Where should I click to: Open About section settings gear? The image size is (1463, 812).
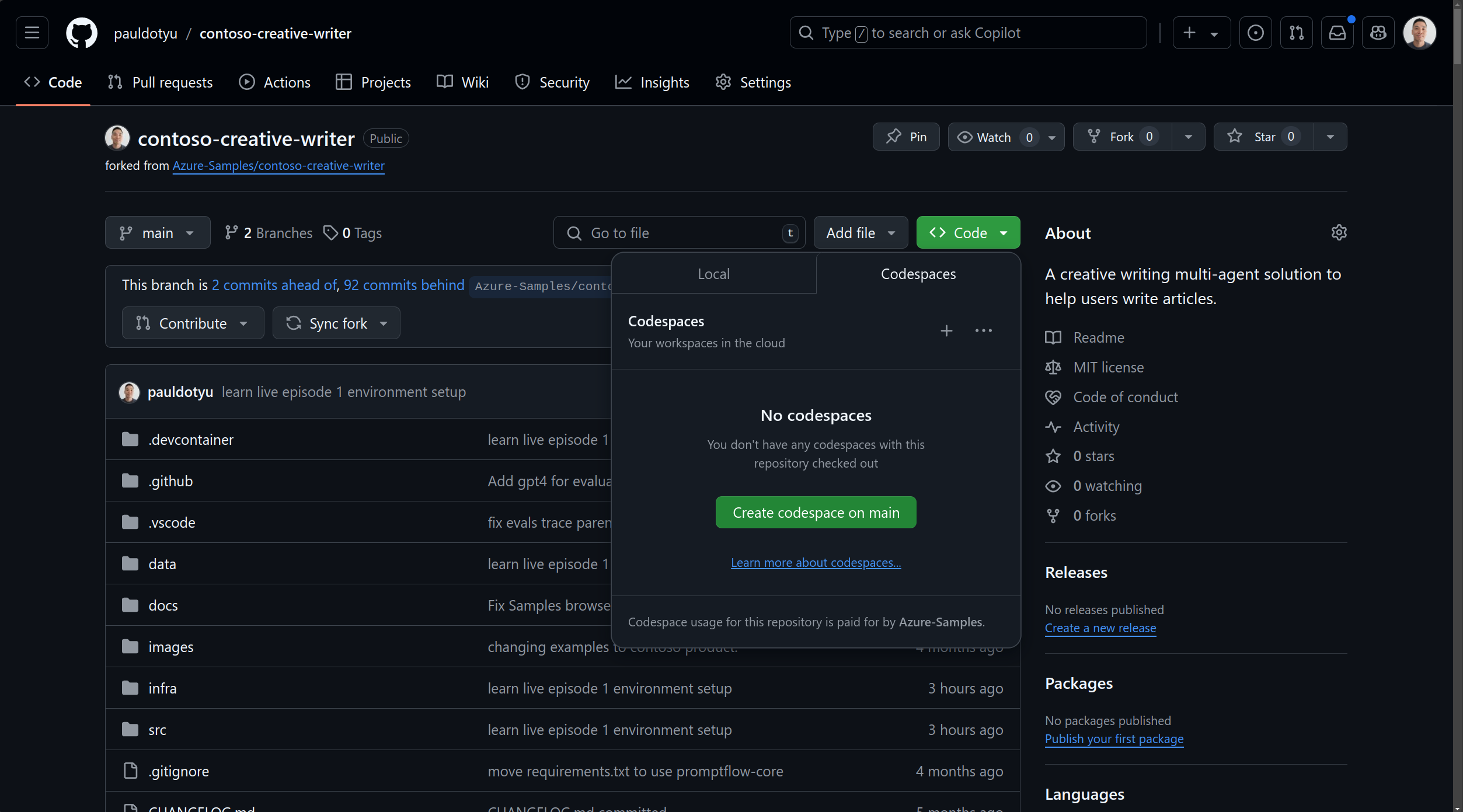[x=1339, y=232]
